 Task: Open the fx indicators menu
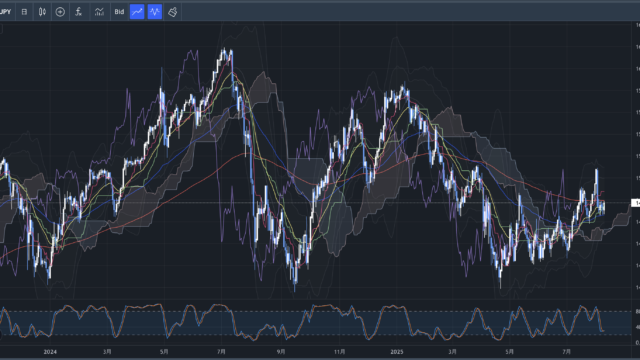(78, 12)
